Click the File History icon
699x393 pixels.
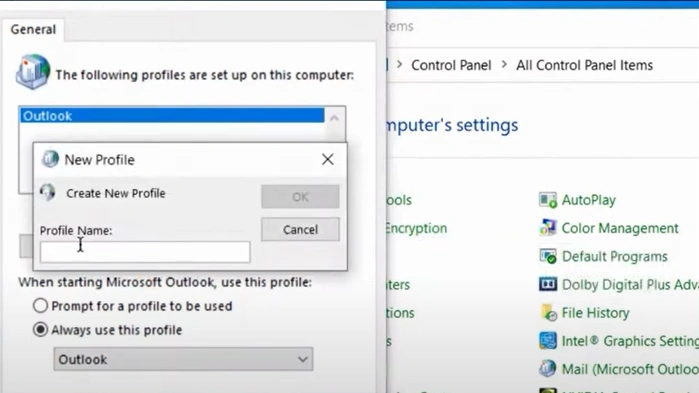click(548, 313)
